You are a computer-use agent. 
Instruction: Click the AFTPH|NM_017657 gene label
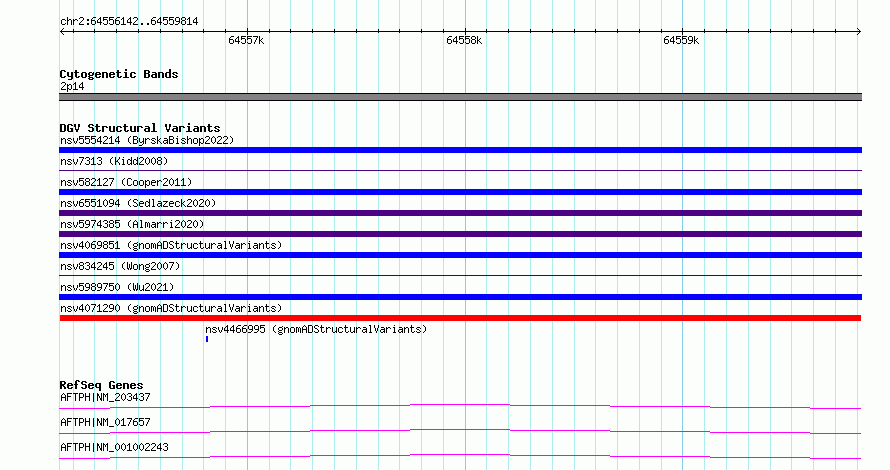click(x=105, y=422)
